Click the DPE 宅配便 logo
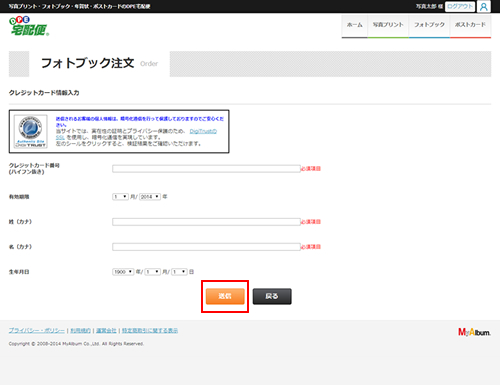Screen dimensions: 500x385 coord(29,26)
